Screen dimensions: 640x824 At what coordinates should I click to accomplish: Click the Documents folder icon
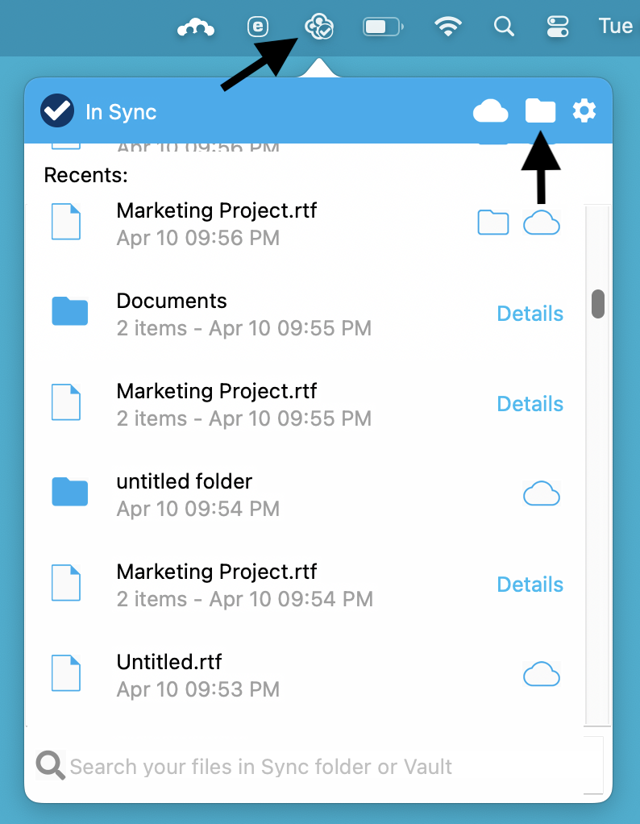tap(69, 311)
